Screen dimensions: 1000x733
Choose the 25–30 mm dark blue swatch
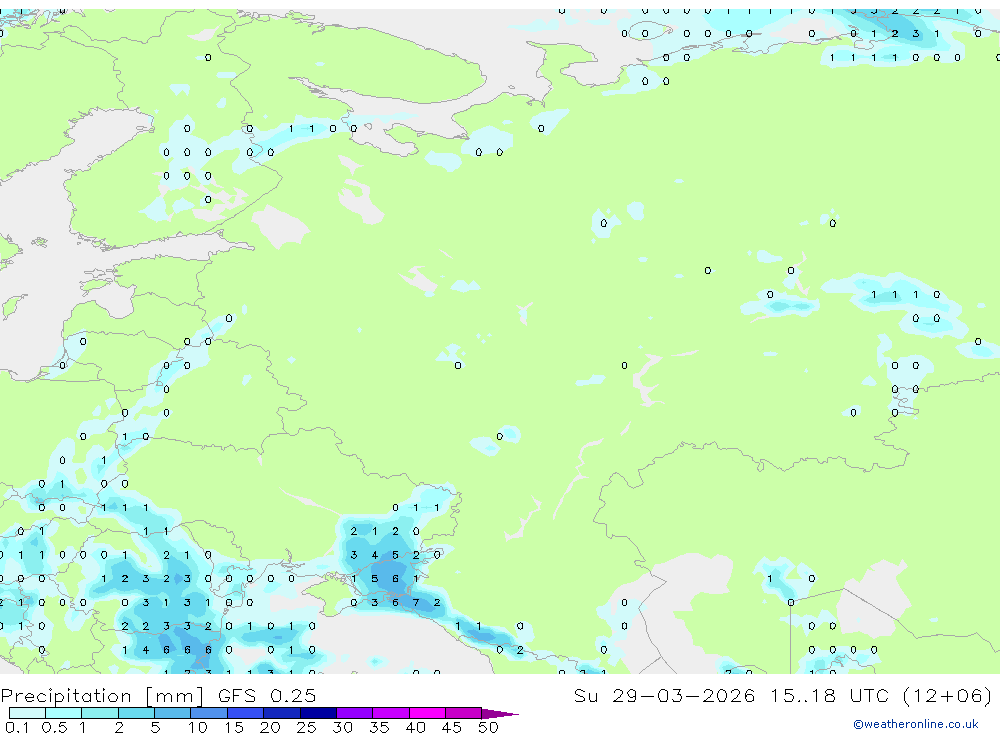pos(318,713)
